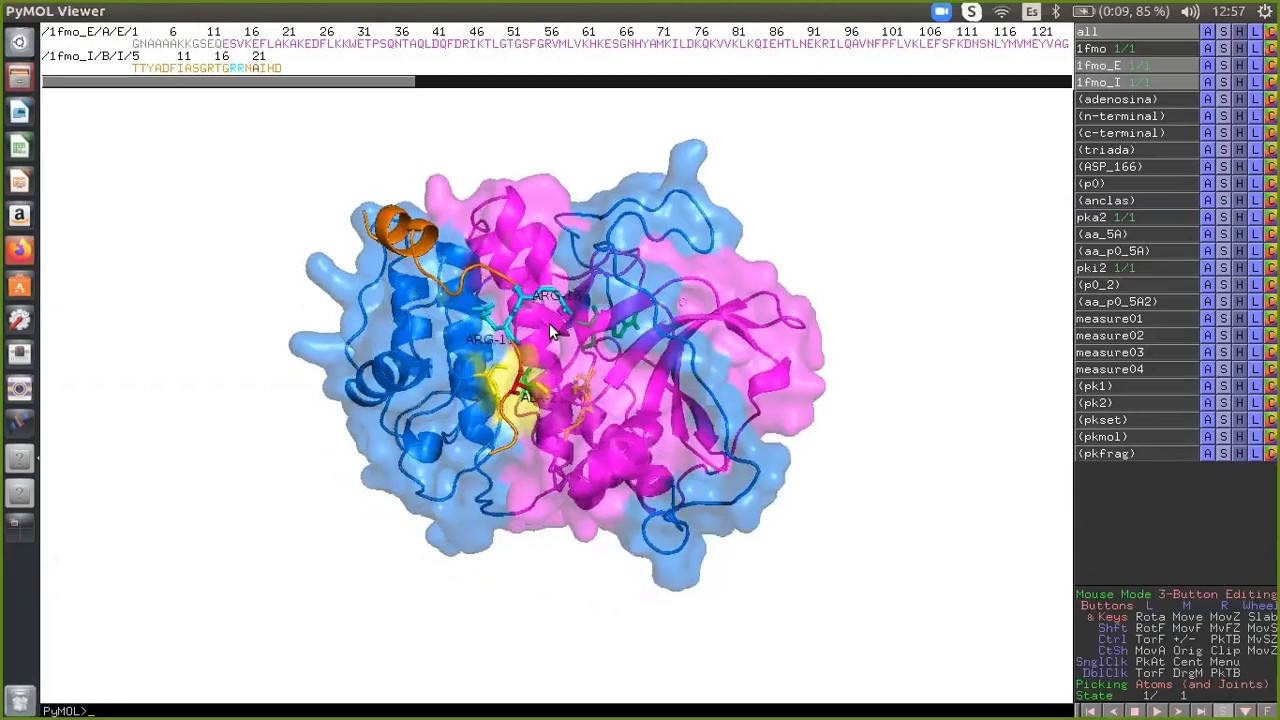Toggle (c-terminal) selection

tap(1137, 133)
